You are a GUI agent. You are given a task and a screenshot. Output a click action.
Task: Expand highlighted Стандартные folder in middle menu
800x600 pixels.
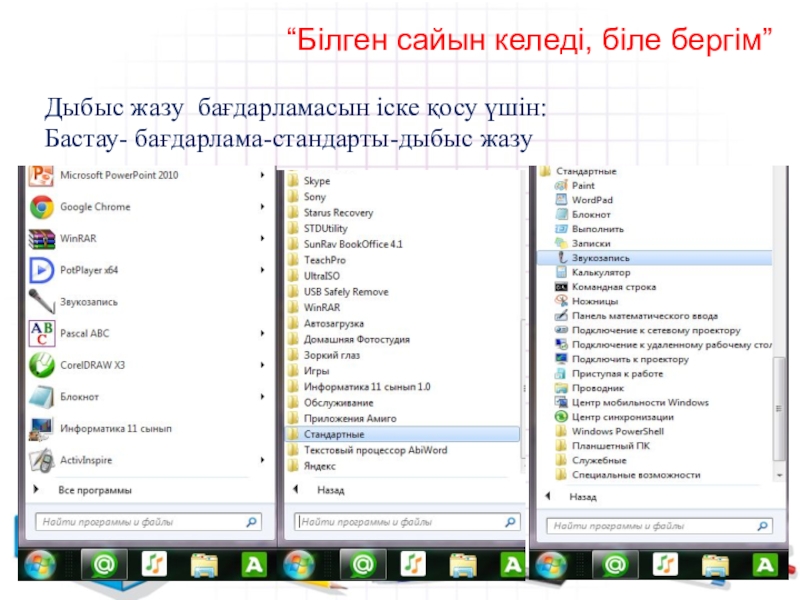click(402, 434)
